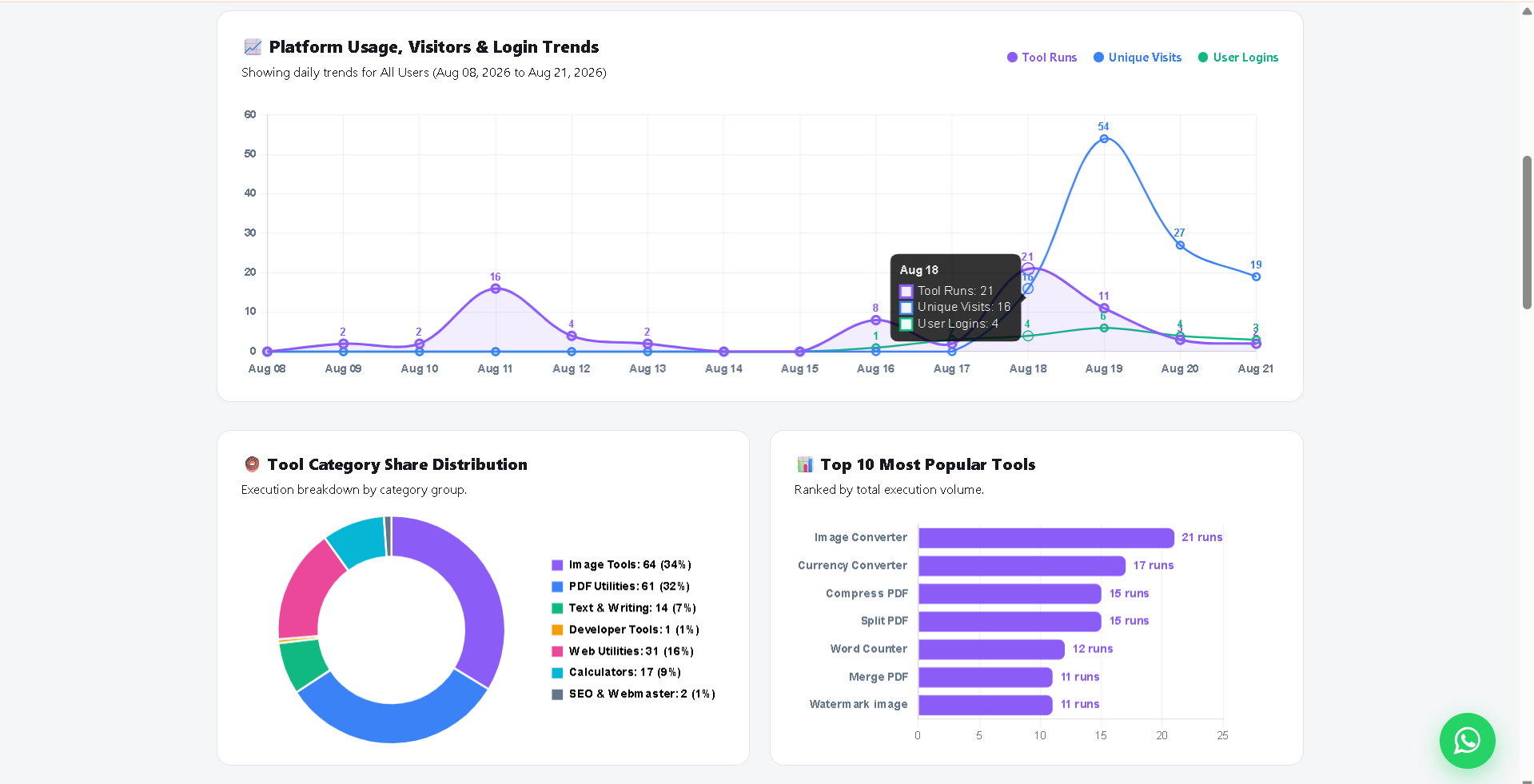Click the Currency Converter bar
1534x784 pixels.
click(x=1022, y=566)
